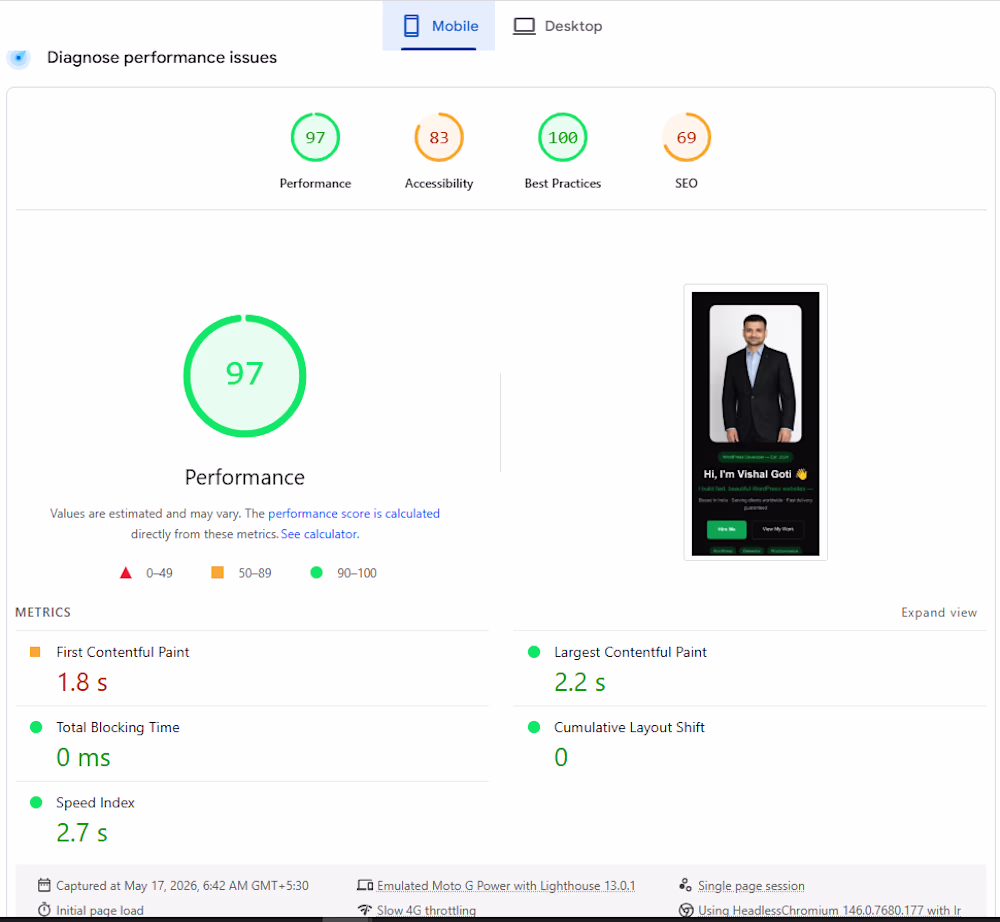This screenshot has width=1000, height=922.
Task: Click Initial page load text
Action: coord(100,911)
